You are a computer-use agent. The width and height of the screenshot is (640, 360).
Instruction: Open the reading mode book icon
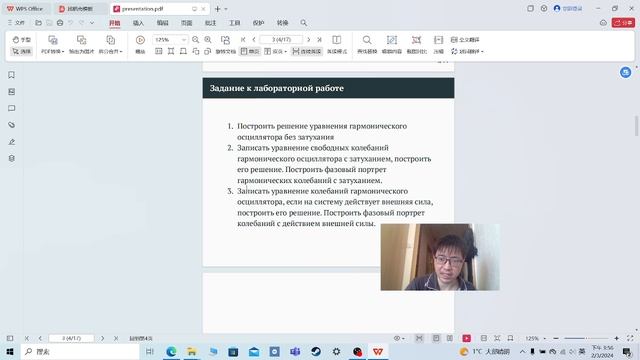[337, 40]
